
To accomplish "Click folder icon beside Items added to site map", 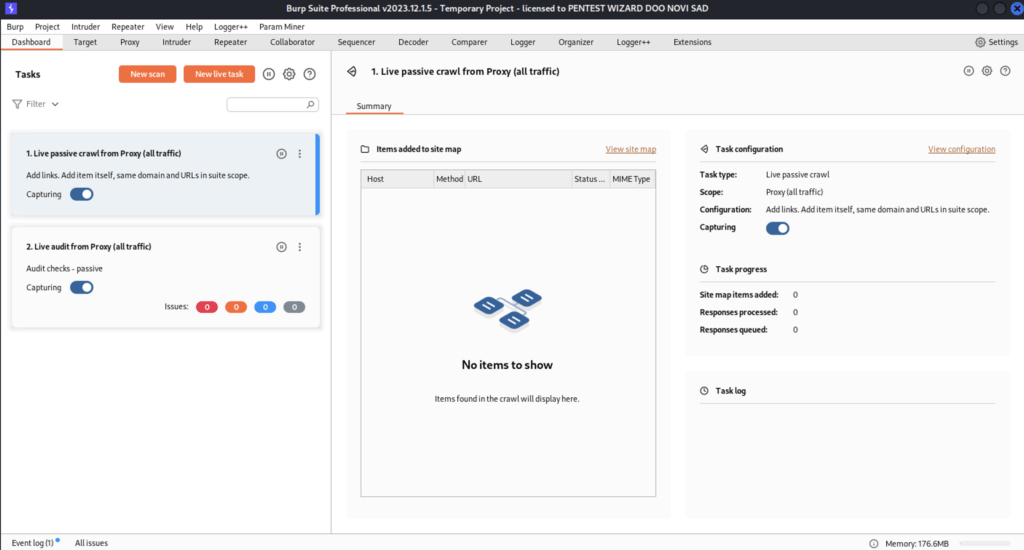I will click(365, 149).
